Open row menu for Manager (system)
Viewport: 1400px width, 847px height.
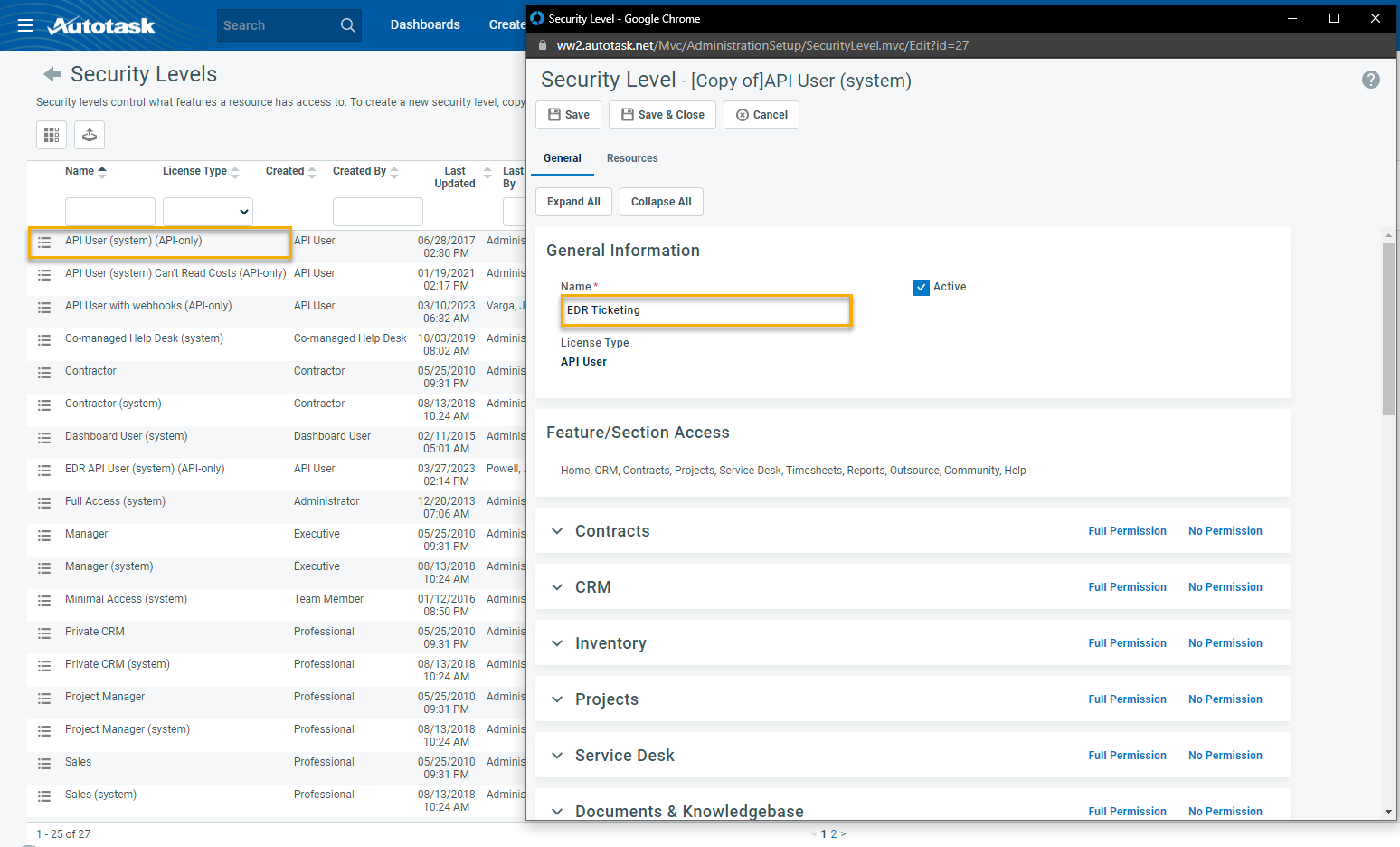(44, 568)
